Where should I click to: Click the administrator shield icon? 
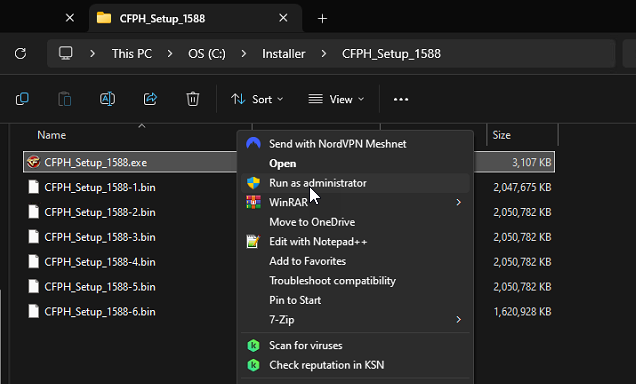(254, 183)
